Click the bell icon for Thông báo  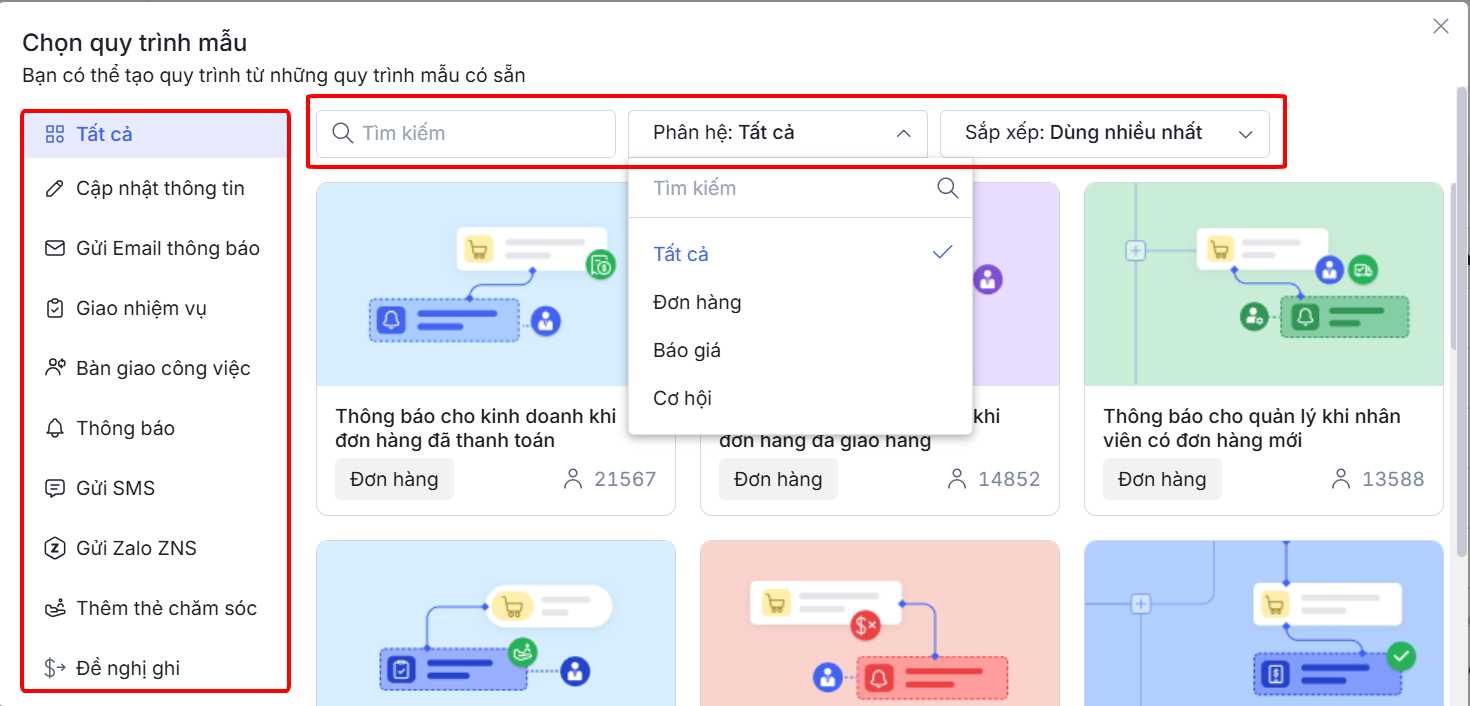[55, 429]
